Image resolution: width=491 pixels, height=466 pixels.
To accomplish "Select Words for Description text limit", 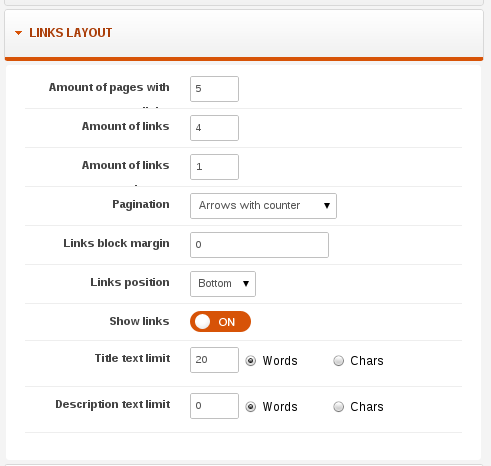I will (251, 407).
